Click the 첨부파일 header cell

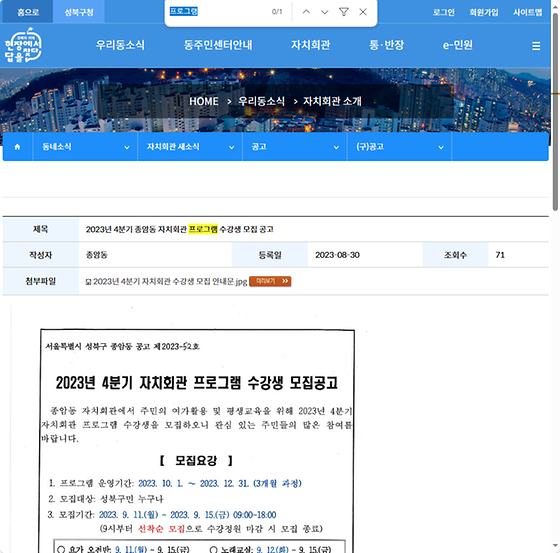coord(41,282)
